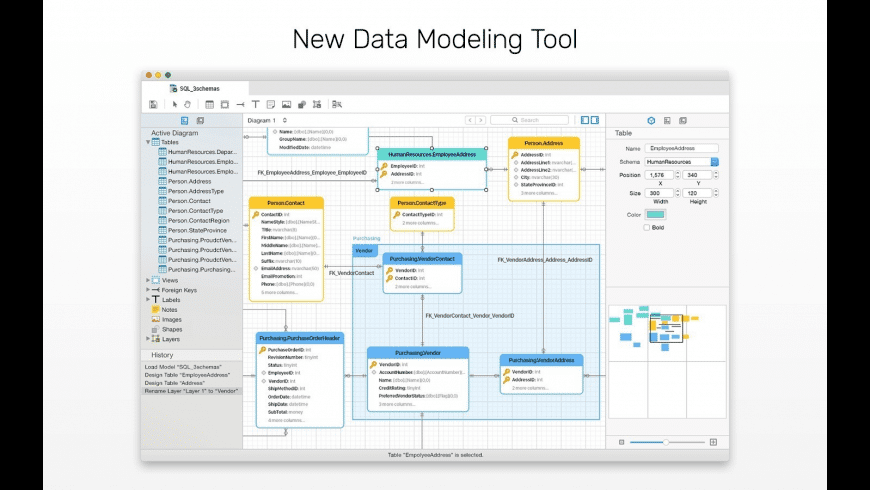Click the zoom out icon under the overview
The height and width of the screenshot is (490, 870).
621,442
